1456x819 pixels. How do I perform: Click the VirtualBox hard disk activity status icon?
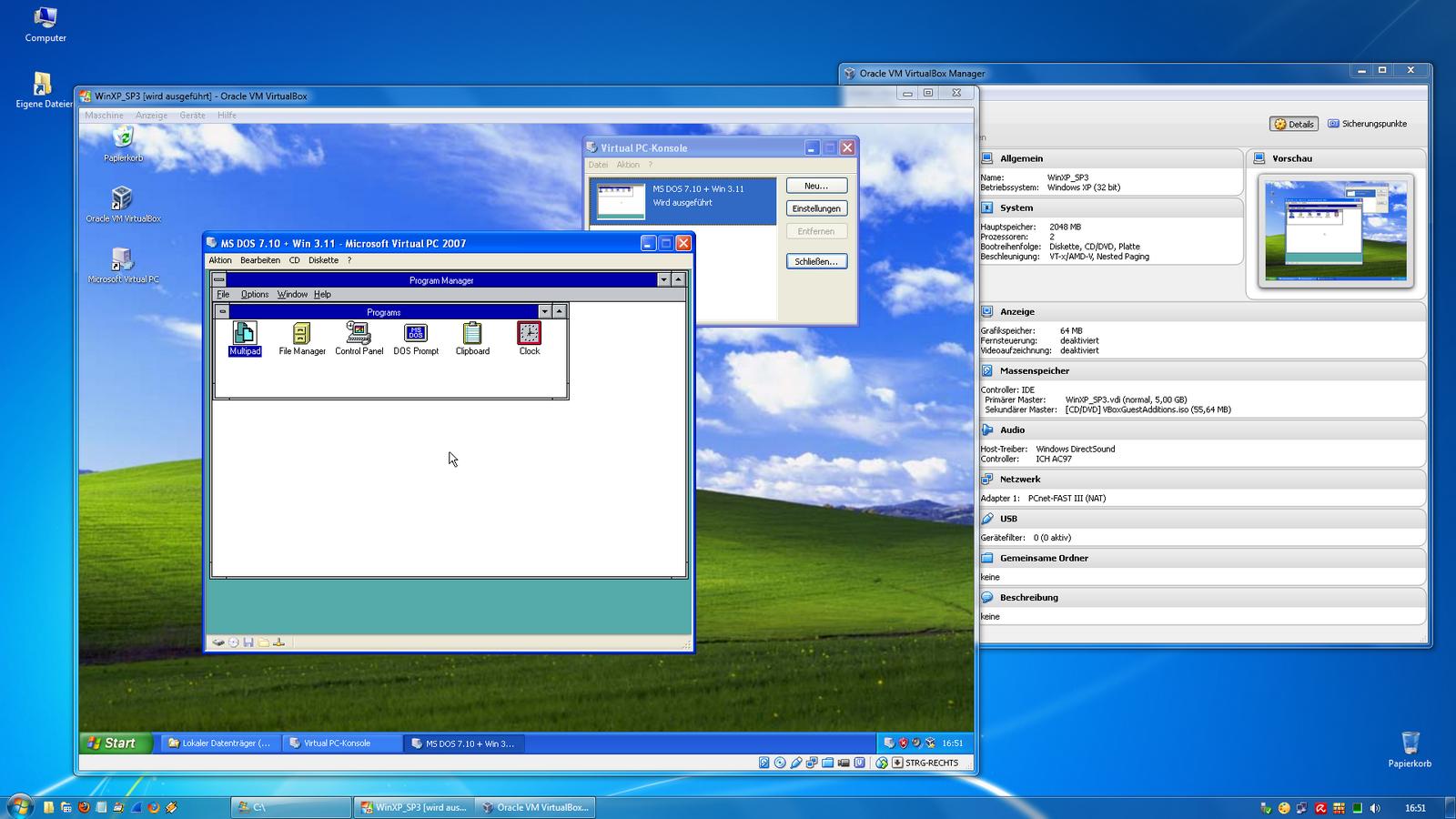point(764,763)
